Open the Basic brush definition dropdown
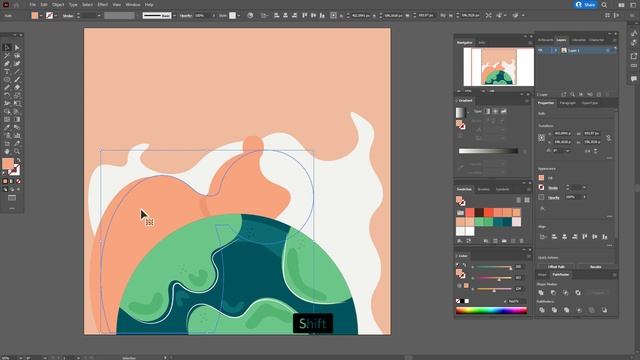The height and width of the screenshot is (360, 640). [174, 16]
